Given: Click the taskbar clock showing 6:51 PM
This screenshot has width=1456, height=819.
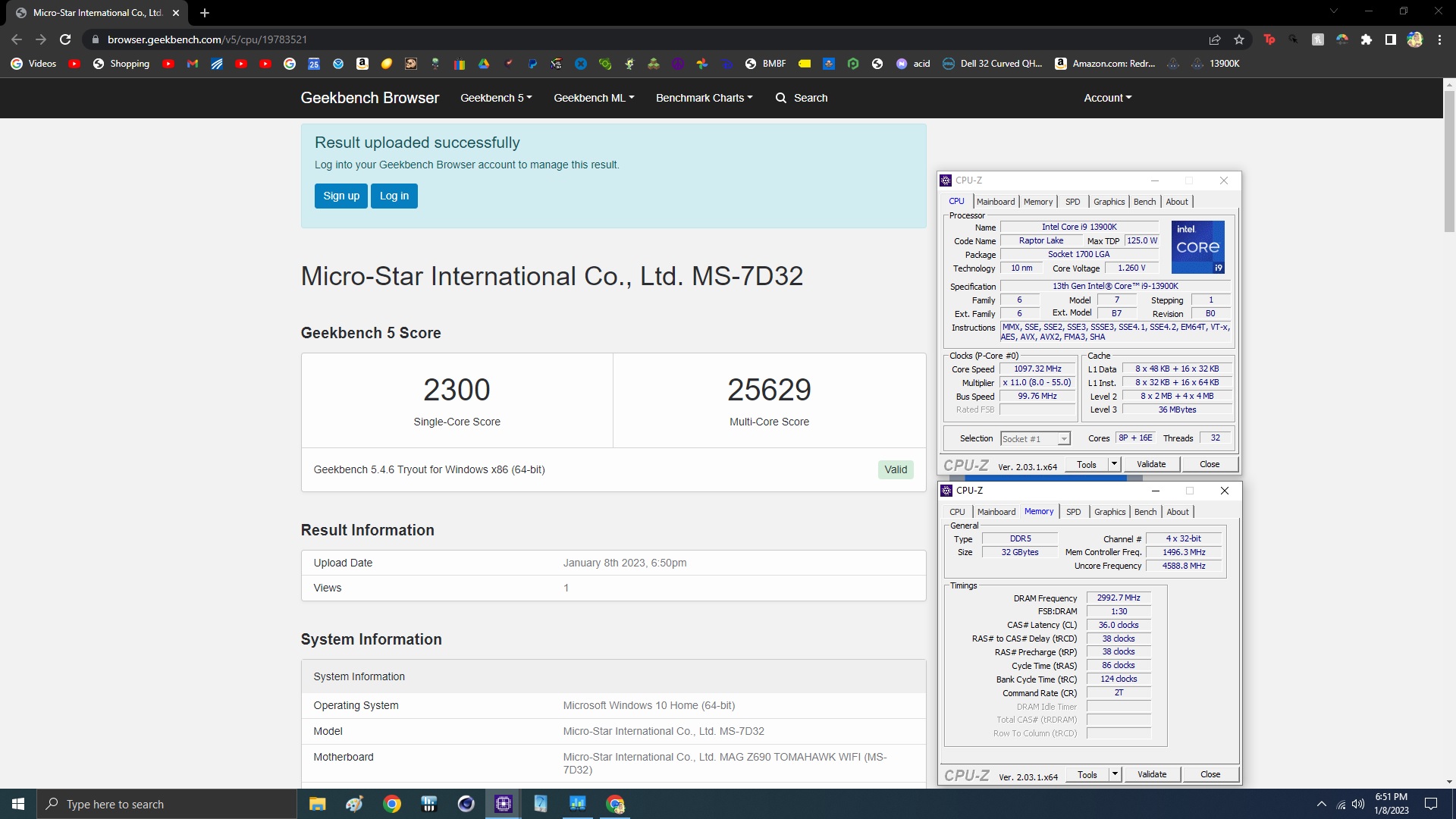Looking at the screenshot, I should pos(1391,804).
